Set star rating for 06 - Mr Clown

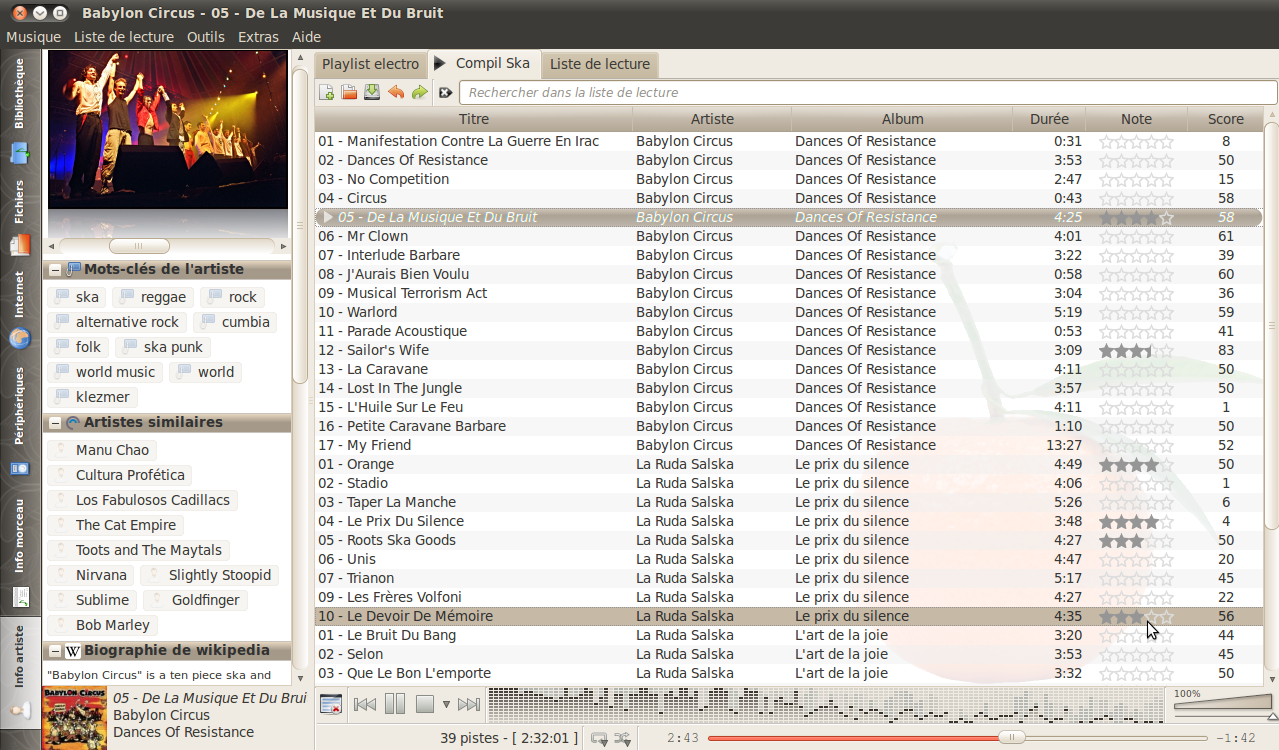pos(1136,236)
